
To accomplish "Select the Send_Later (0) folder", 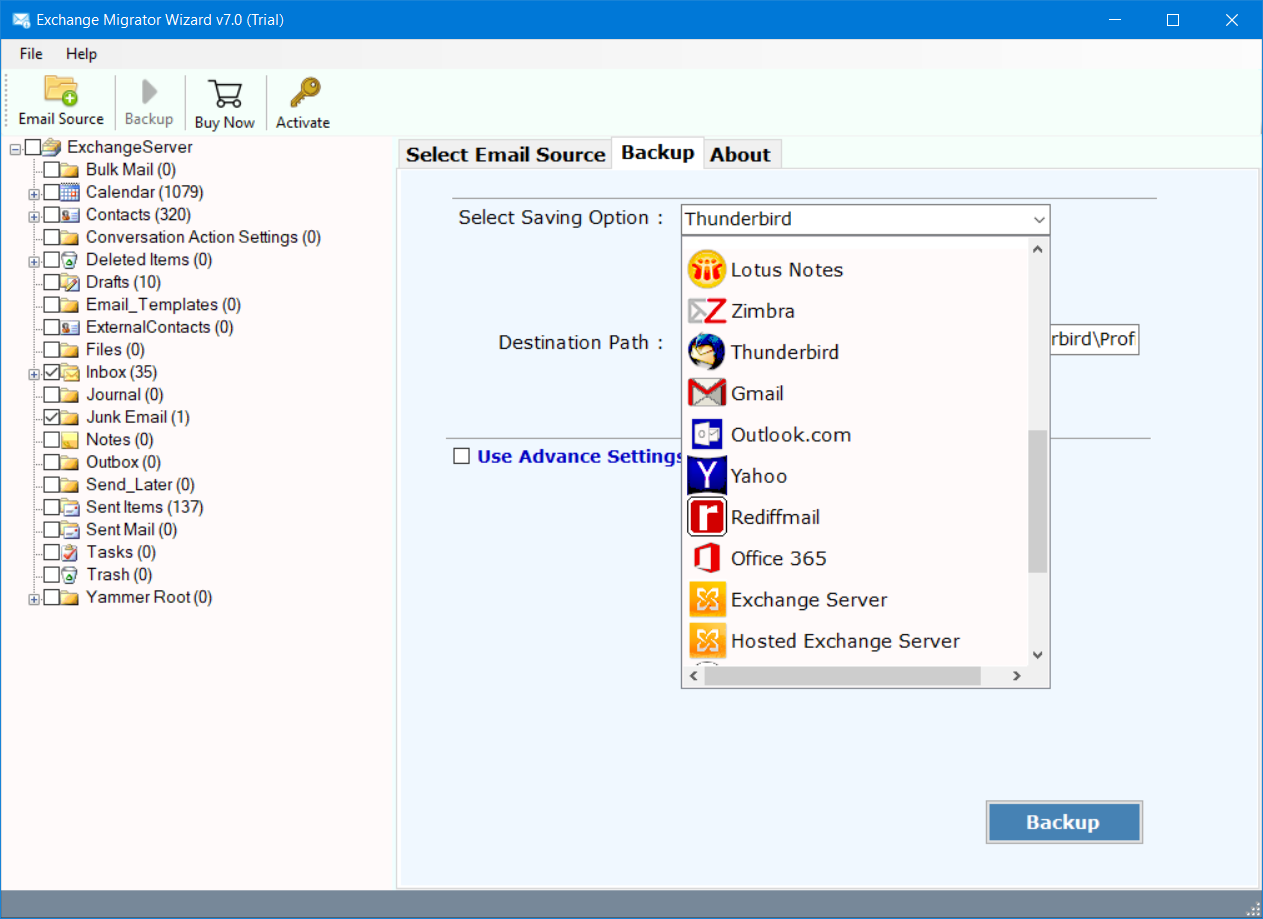I will [140, 485].
